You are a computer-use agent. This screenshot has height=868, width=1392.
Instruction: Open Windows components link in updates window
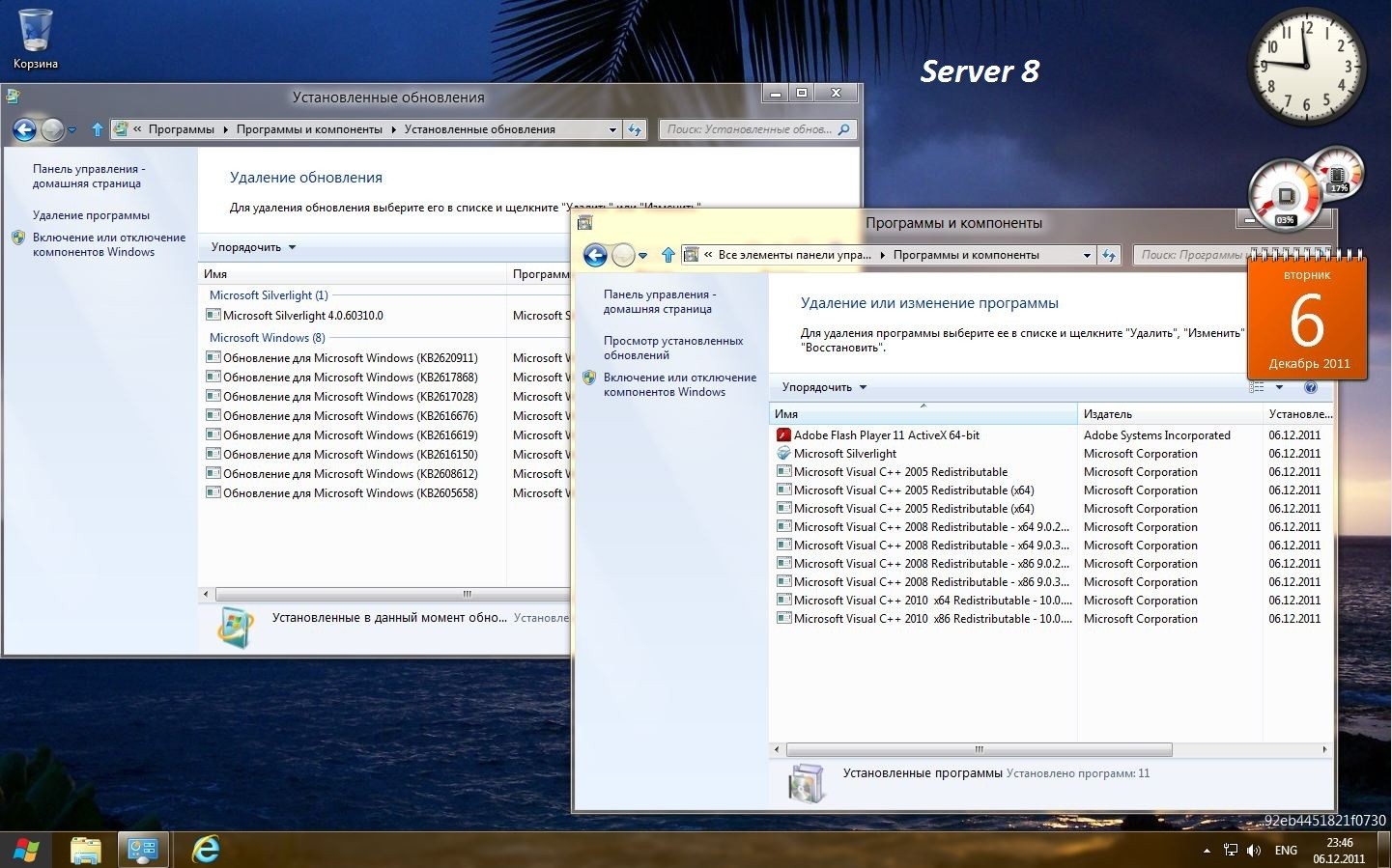pyautogui.click(x=109, y=244)
